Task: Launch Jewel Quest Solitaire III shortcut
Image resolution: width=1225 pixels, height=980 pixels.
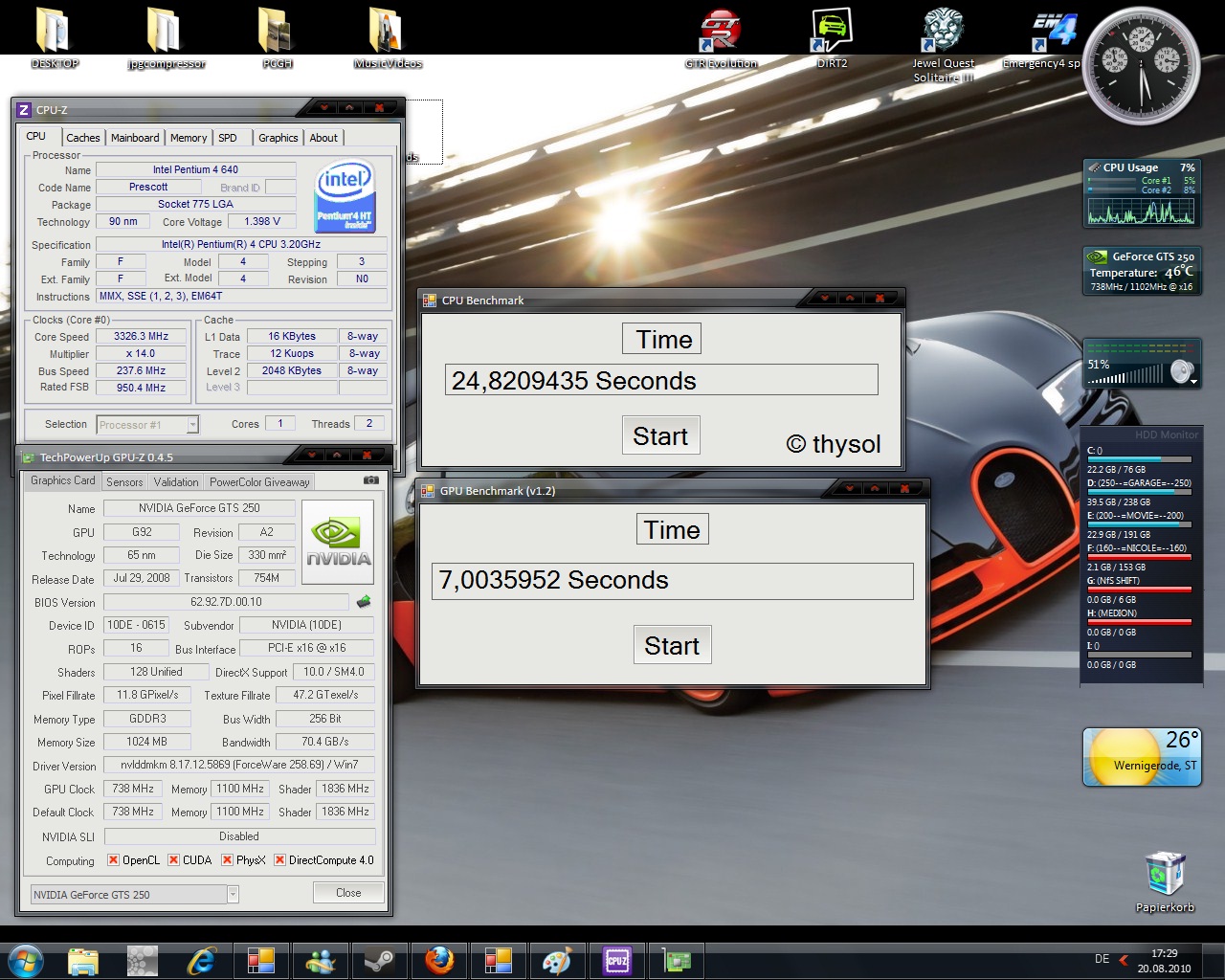Action: tap(943, 44)
